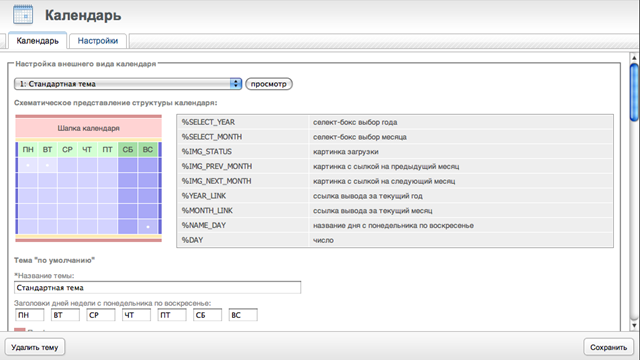Click the просмотр button

click(269, 84)
